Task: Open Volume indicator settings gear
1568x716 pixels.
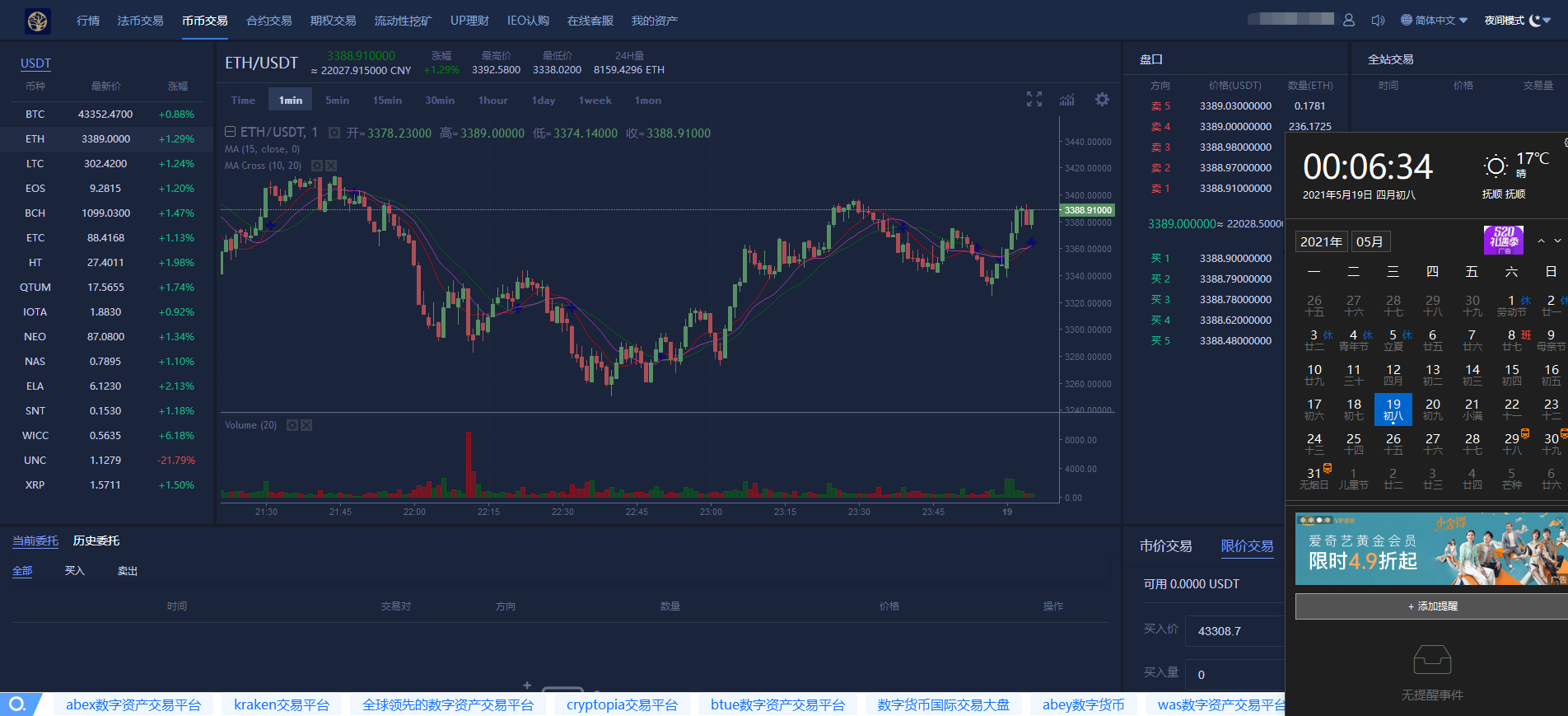Action: (x=292, y=425)
